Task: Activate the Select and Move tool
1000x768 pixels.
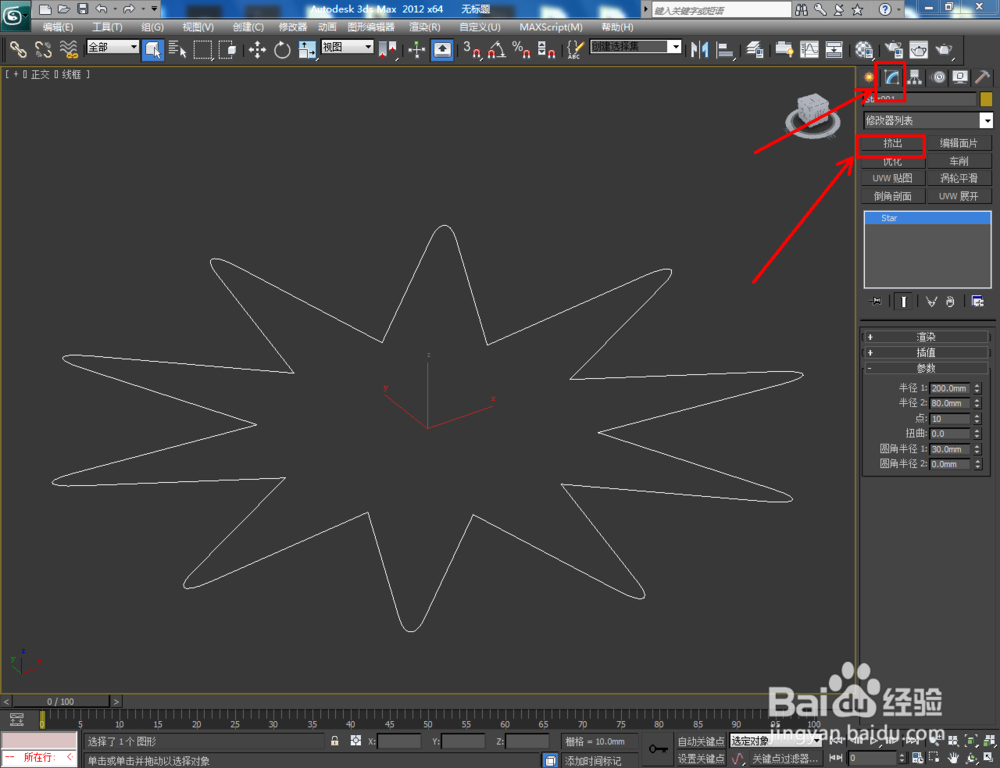Action: pos(257,49)
